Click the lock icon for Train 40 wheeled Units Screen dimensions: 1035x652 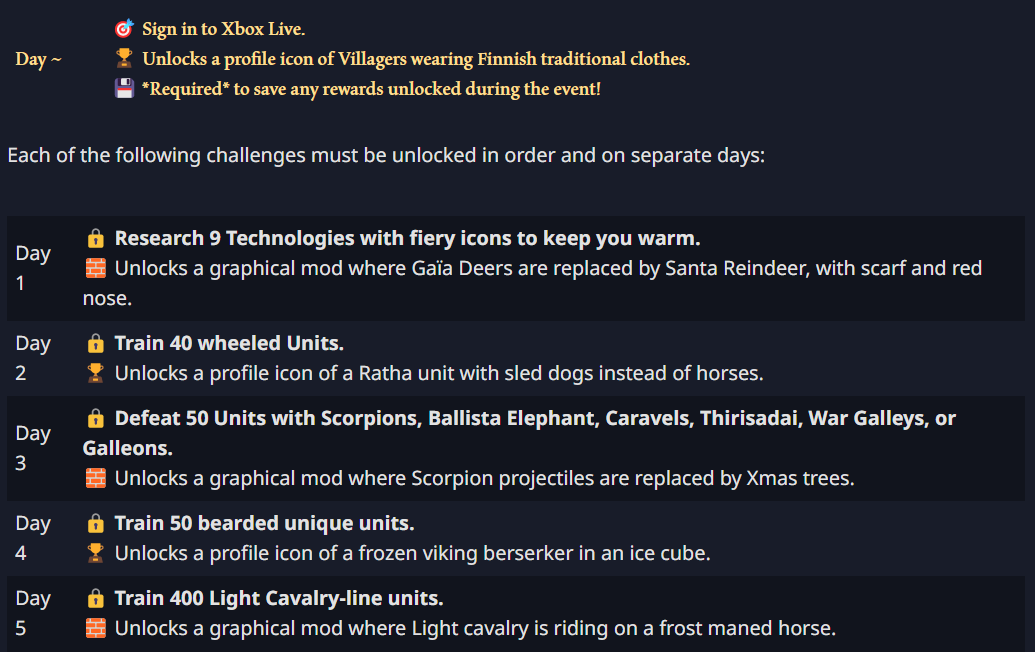[96, 344]
